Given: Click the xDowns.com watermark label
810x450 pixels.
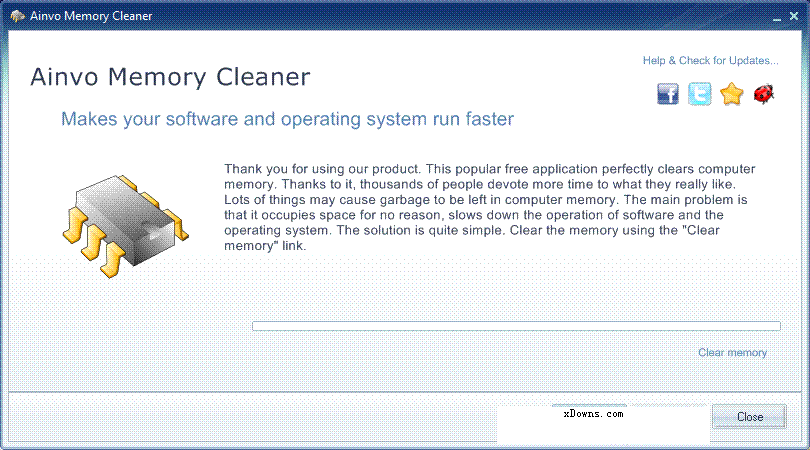Looking at the screenshot, I should (593, 413).
